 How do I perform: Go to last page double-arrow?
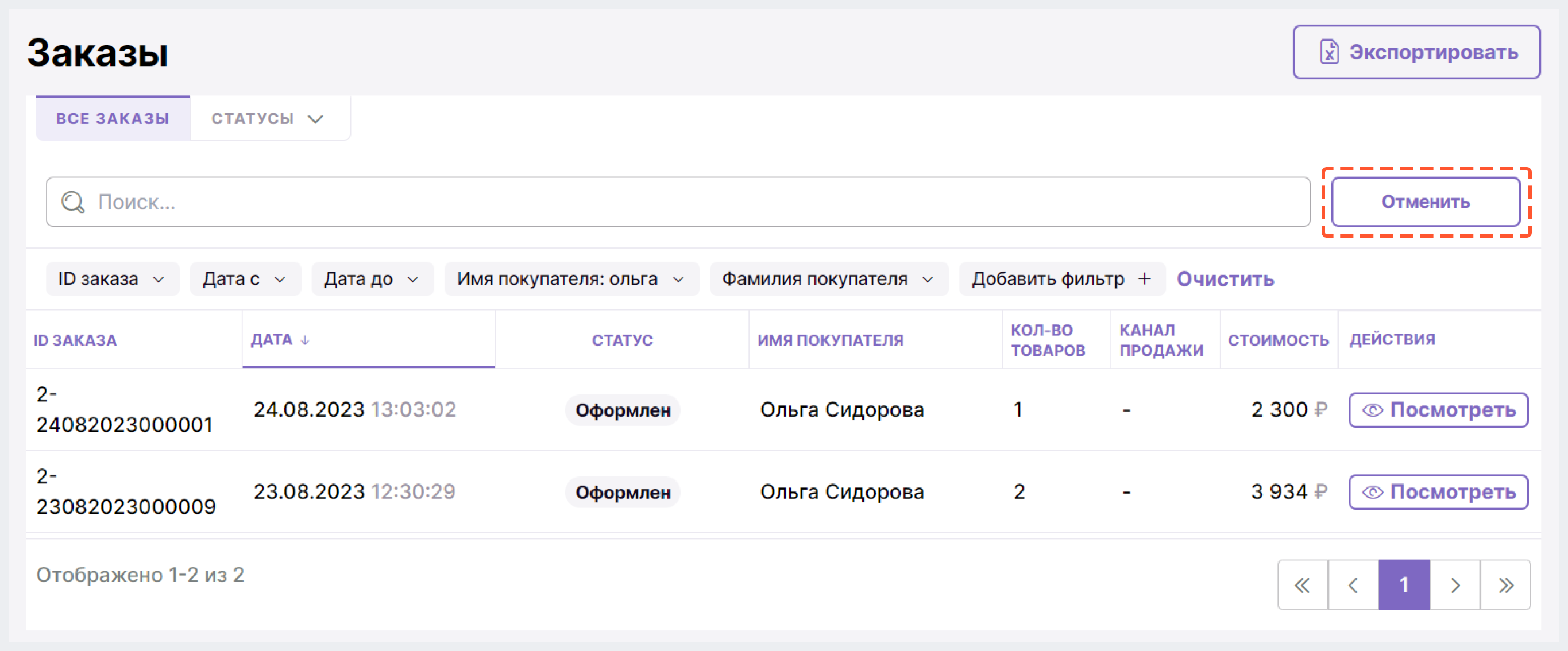(1505, 584)
